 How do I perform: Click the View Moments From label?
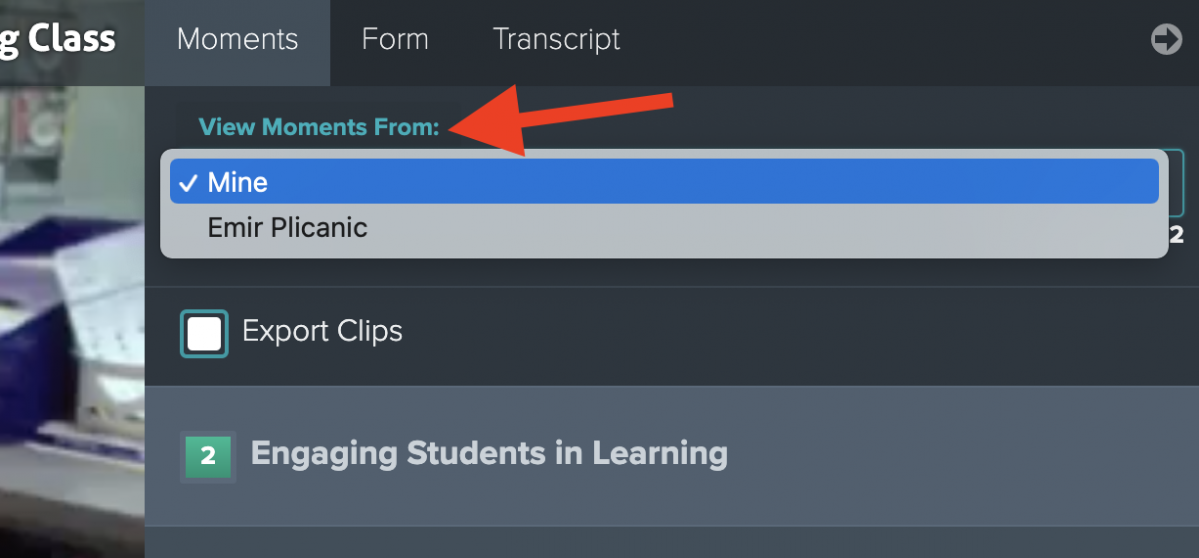(x=319, y=127)
